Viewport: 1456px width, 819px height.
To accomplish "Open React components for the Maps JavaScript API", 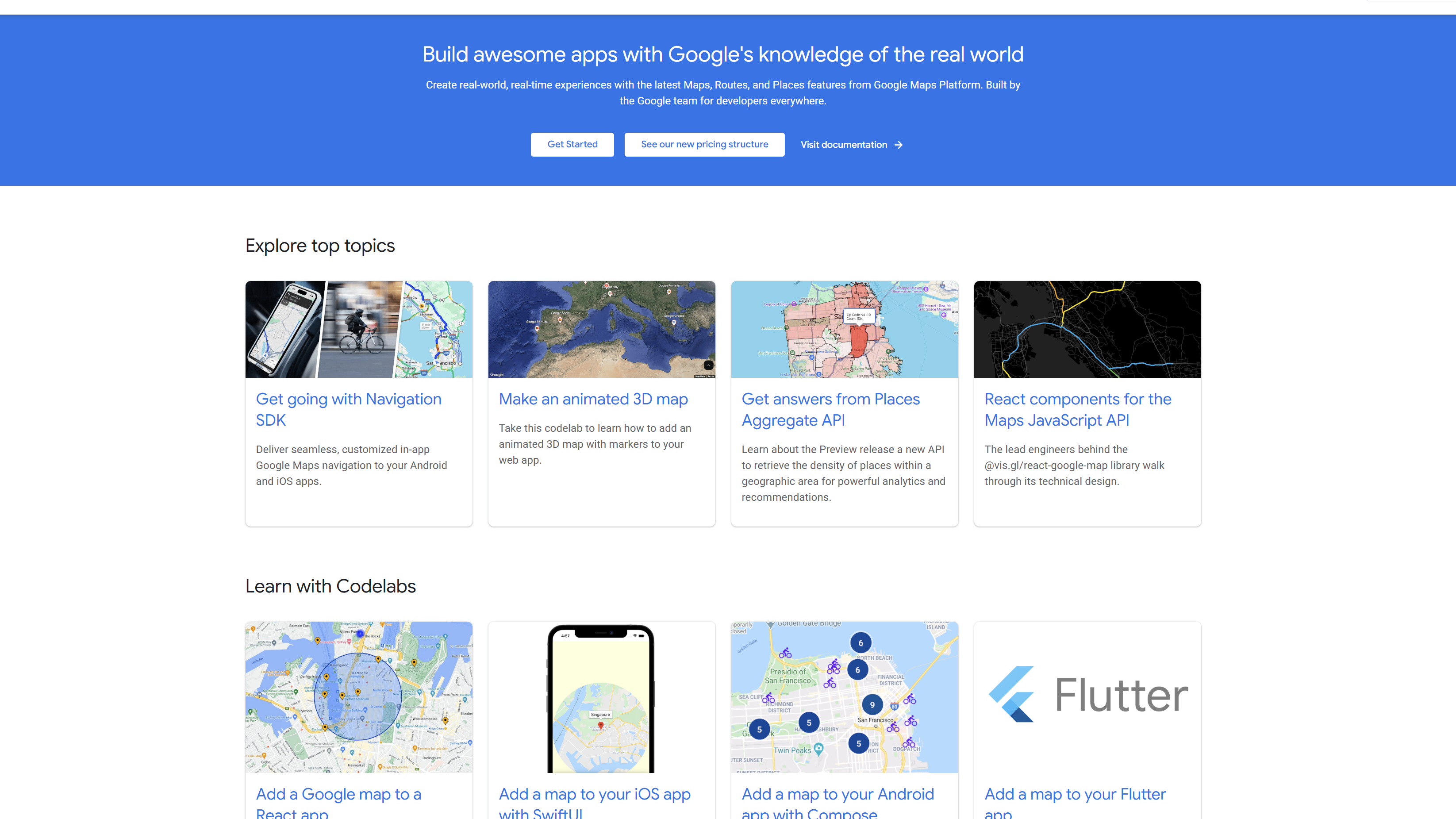I will pyautogui.click(x=1078, y=409).
